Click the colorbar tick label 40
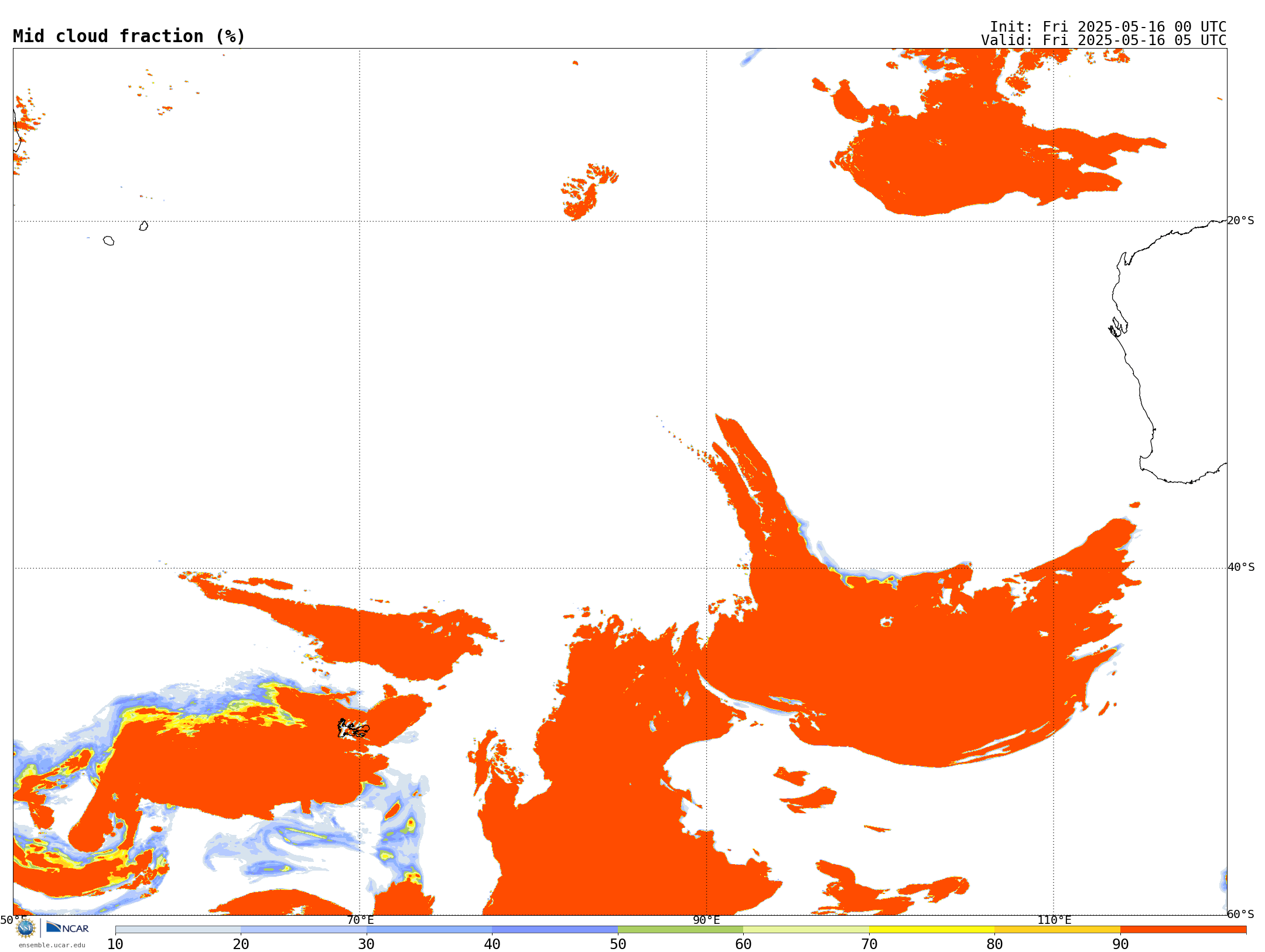Viewport: 1265px width, 952px height. click(492, 944)
